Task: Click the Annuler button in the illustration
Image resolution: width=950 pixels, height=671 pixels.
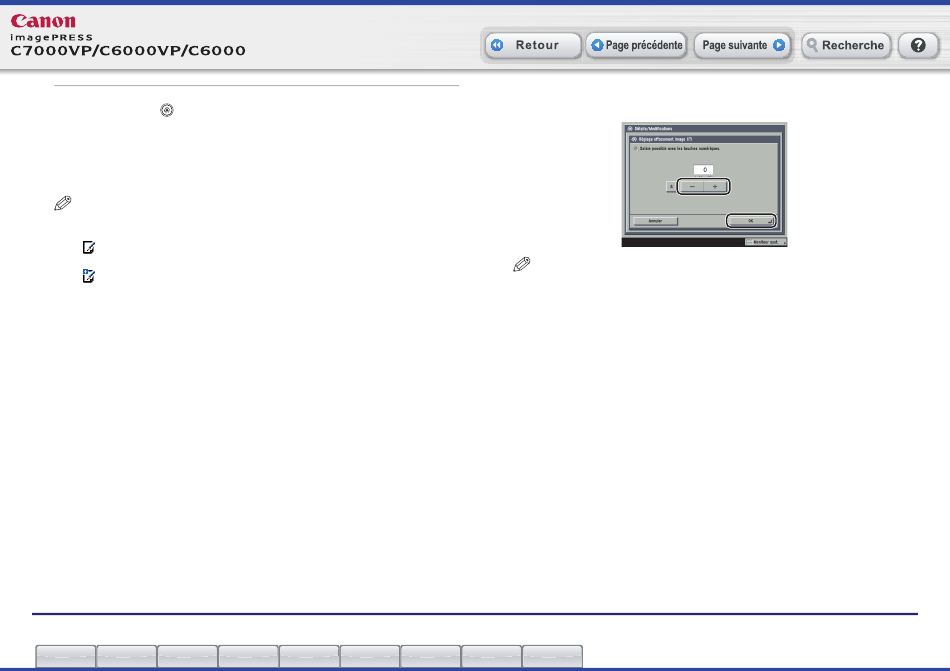Action: (656, 221)
